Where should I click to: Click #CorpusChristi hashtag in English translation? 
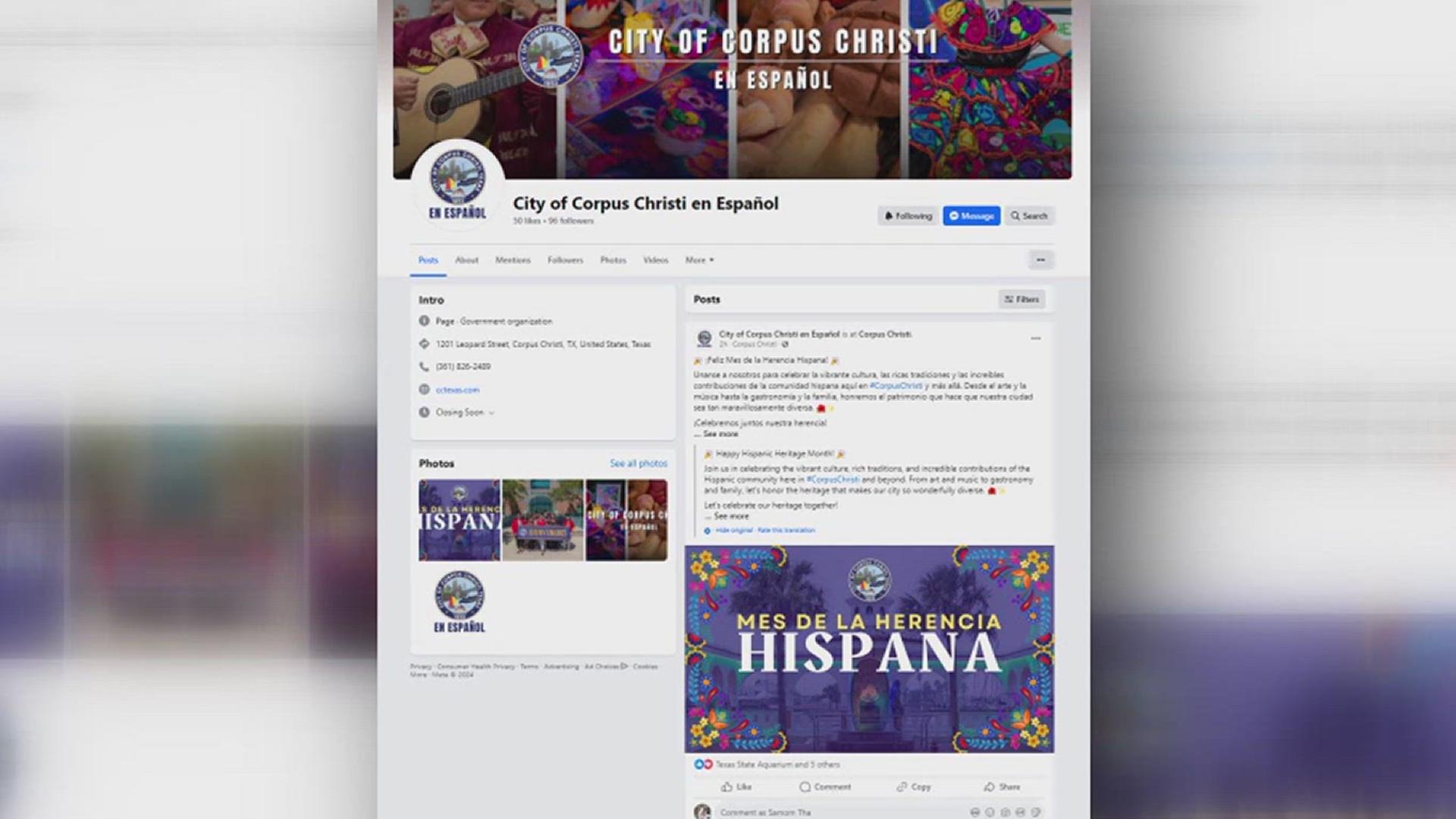[833, 480]
